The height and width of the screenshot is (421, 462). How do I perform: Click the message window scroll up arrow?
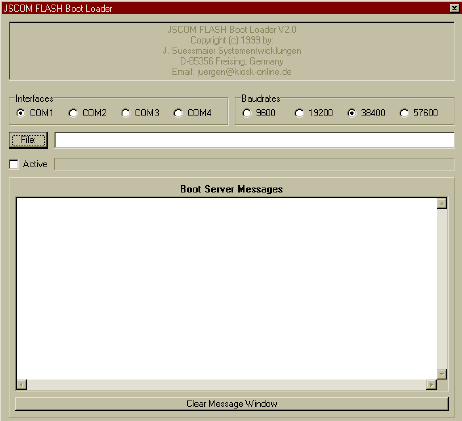(442, 203)
